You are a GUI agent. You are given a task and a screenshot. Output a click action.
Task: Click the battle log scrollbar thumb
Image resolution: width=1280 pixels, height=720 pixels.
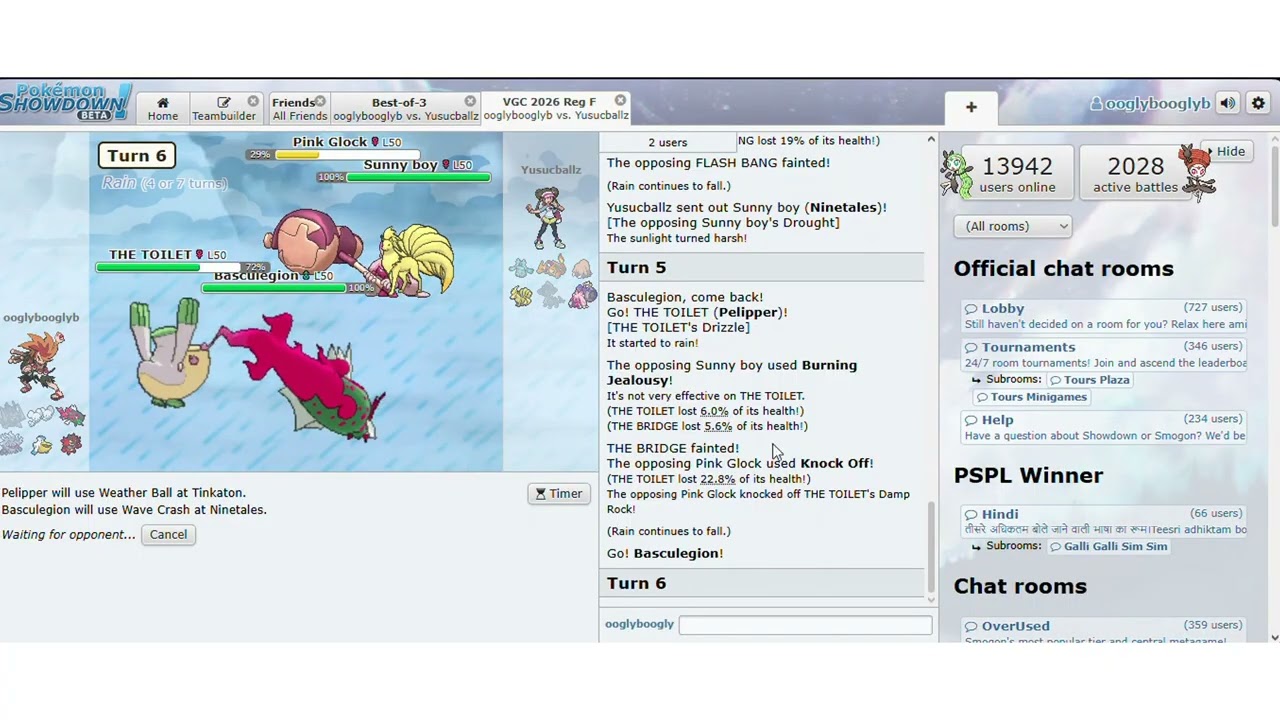(931, 546)
